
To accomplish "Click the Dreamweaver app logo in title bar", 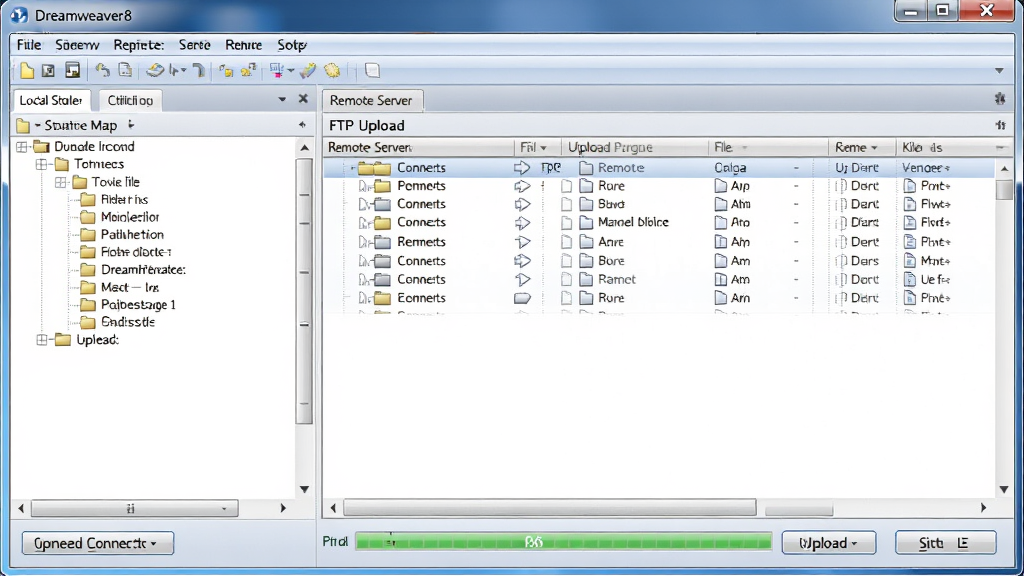I will click(x=19, y=15).
